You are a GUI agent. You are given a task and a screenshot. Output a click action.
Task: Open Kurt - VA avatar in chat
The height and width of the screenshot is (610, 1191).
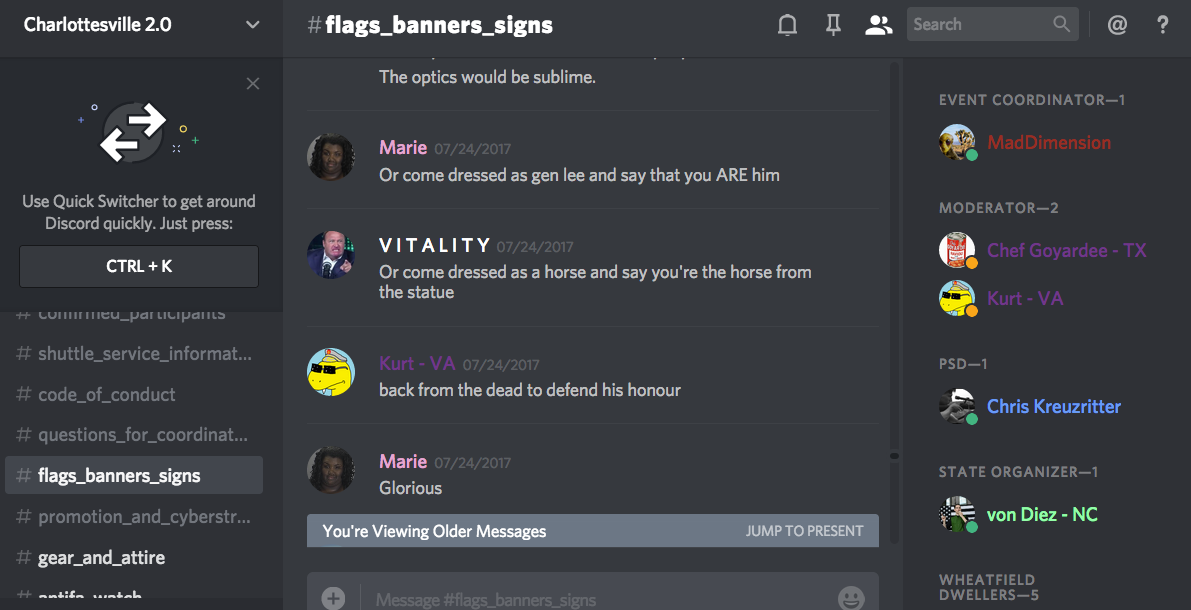330,372
